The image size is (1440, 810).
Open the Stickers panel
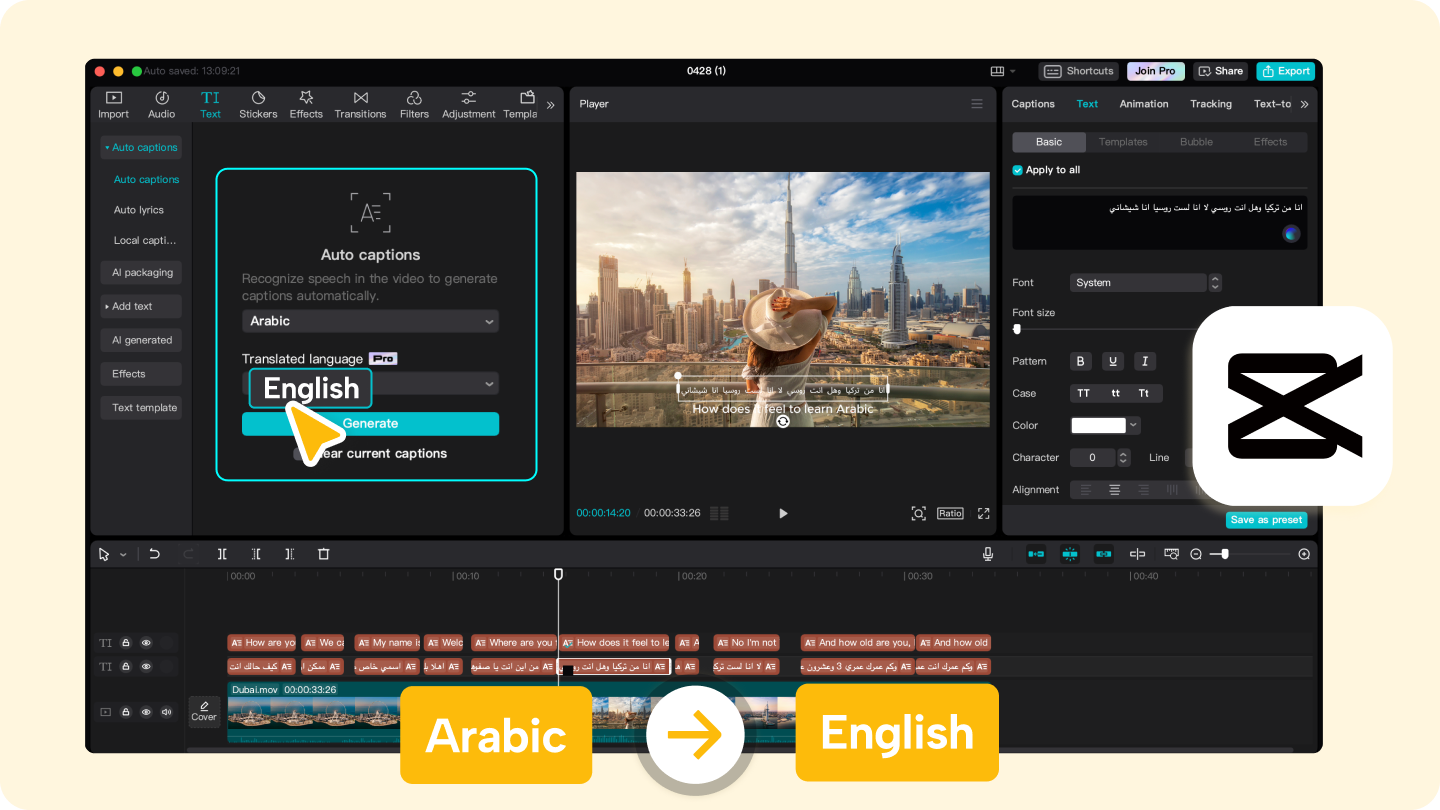point(258,104)
